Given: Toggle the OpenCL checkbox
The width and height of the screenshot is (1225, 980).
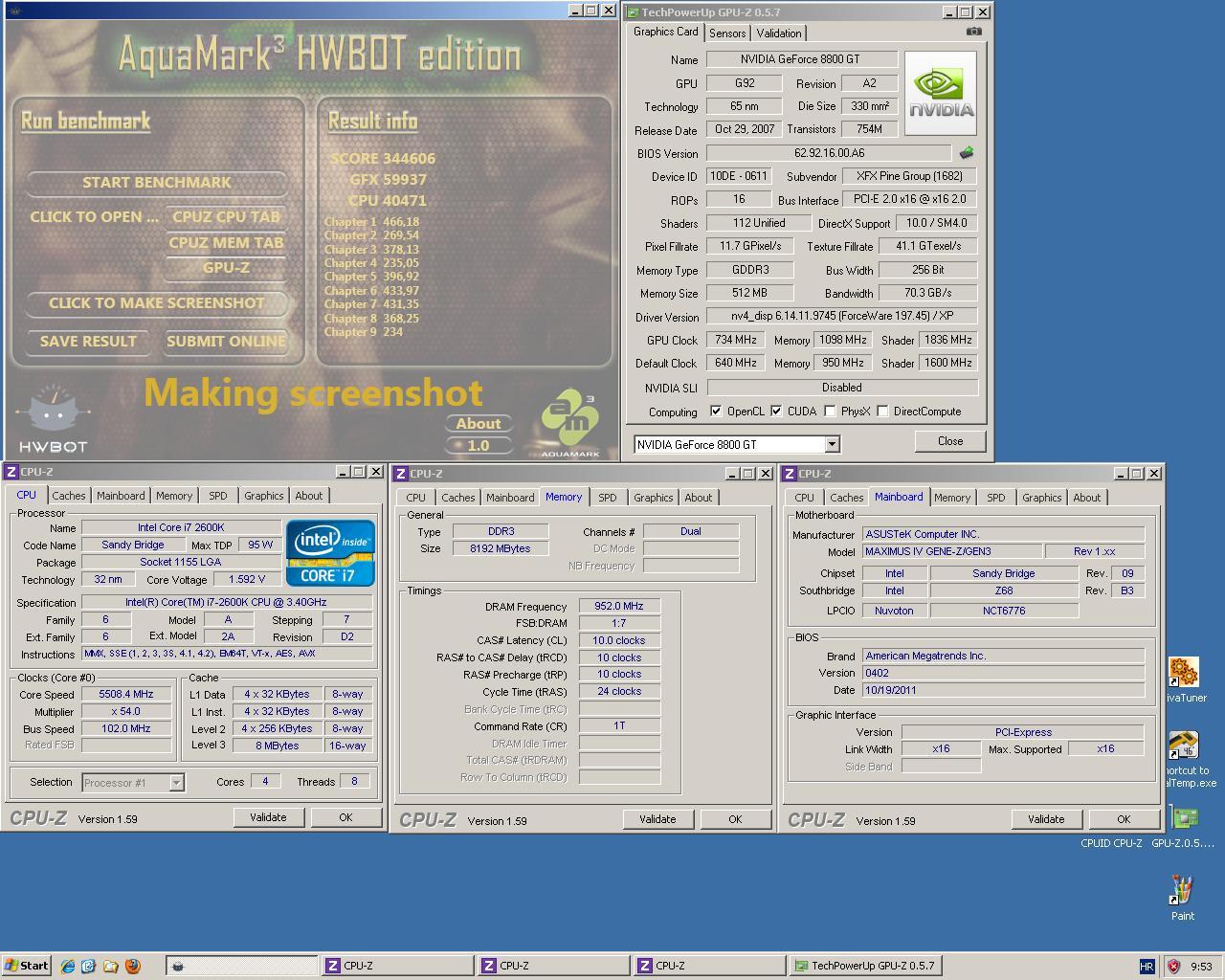Looking at the screenshot, I should (716, 411).
